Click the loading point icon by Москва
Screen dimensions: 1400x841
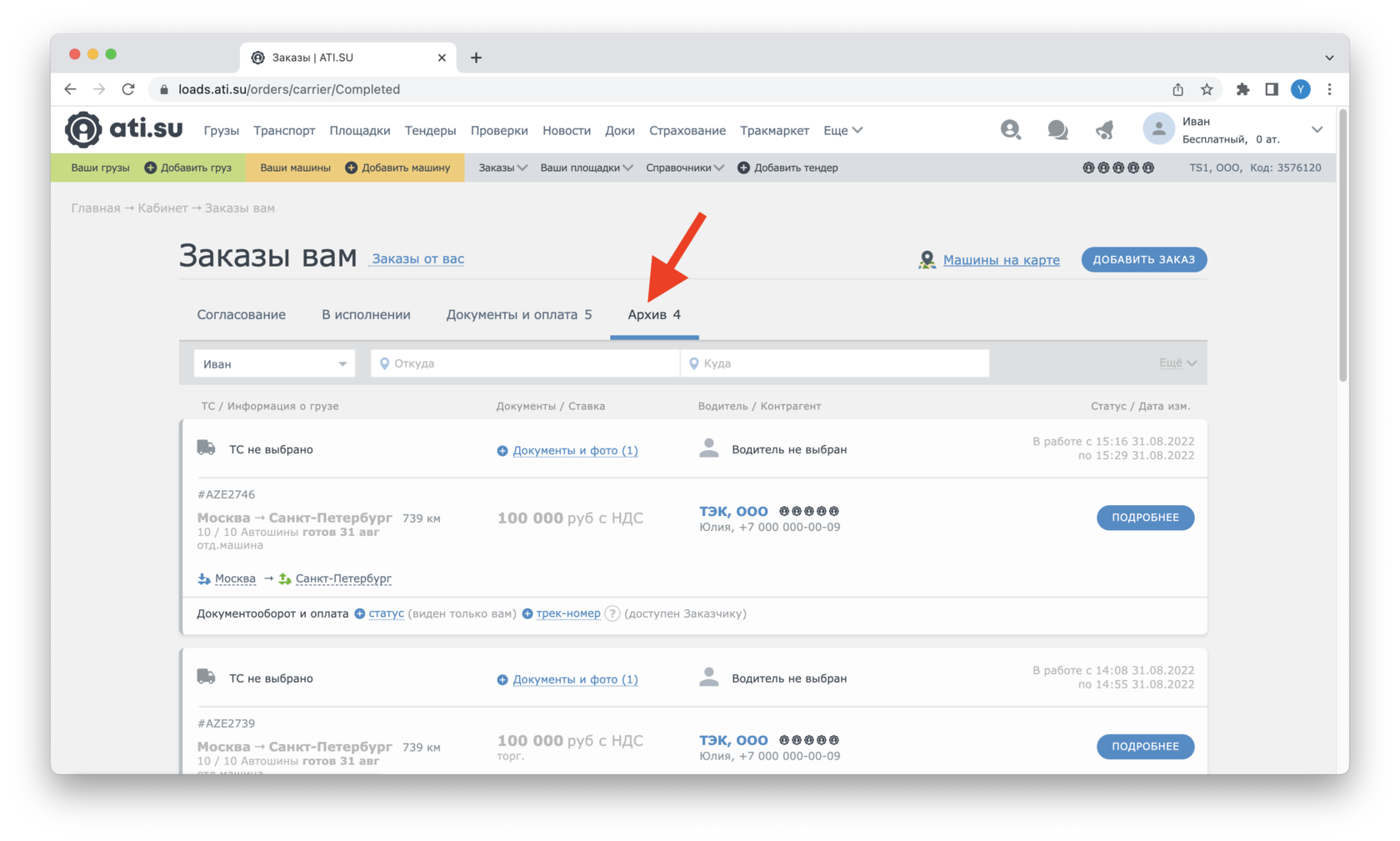(204, 578)
